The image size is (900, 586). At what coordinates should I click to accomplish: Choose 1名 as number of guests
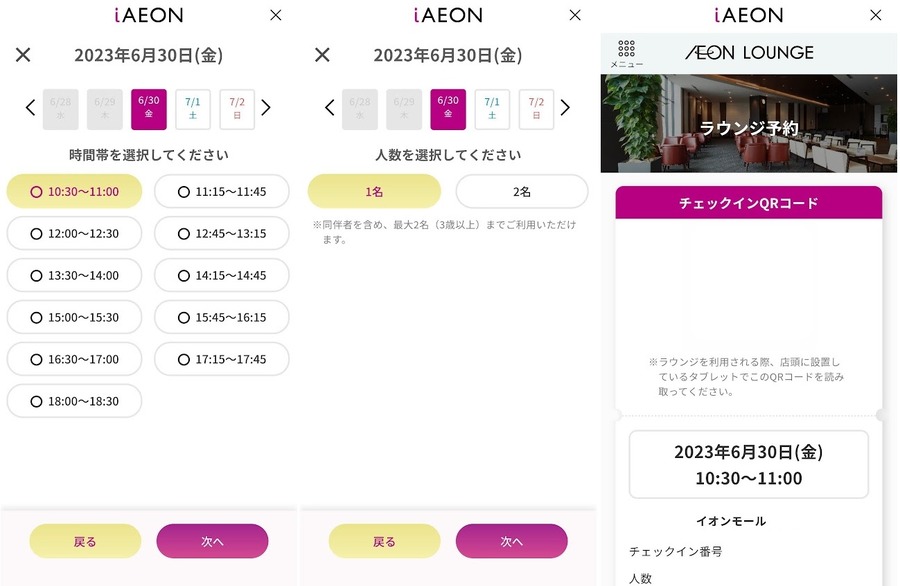click(374, 191)
